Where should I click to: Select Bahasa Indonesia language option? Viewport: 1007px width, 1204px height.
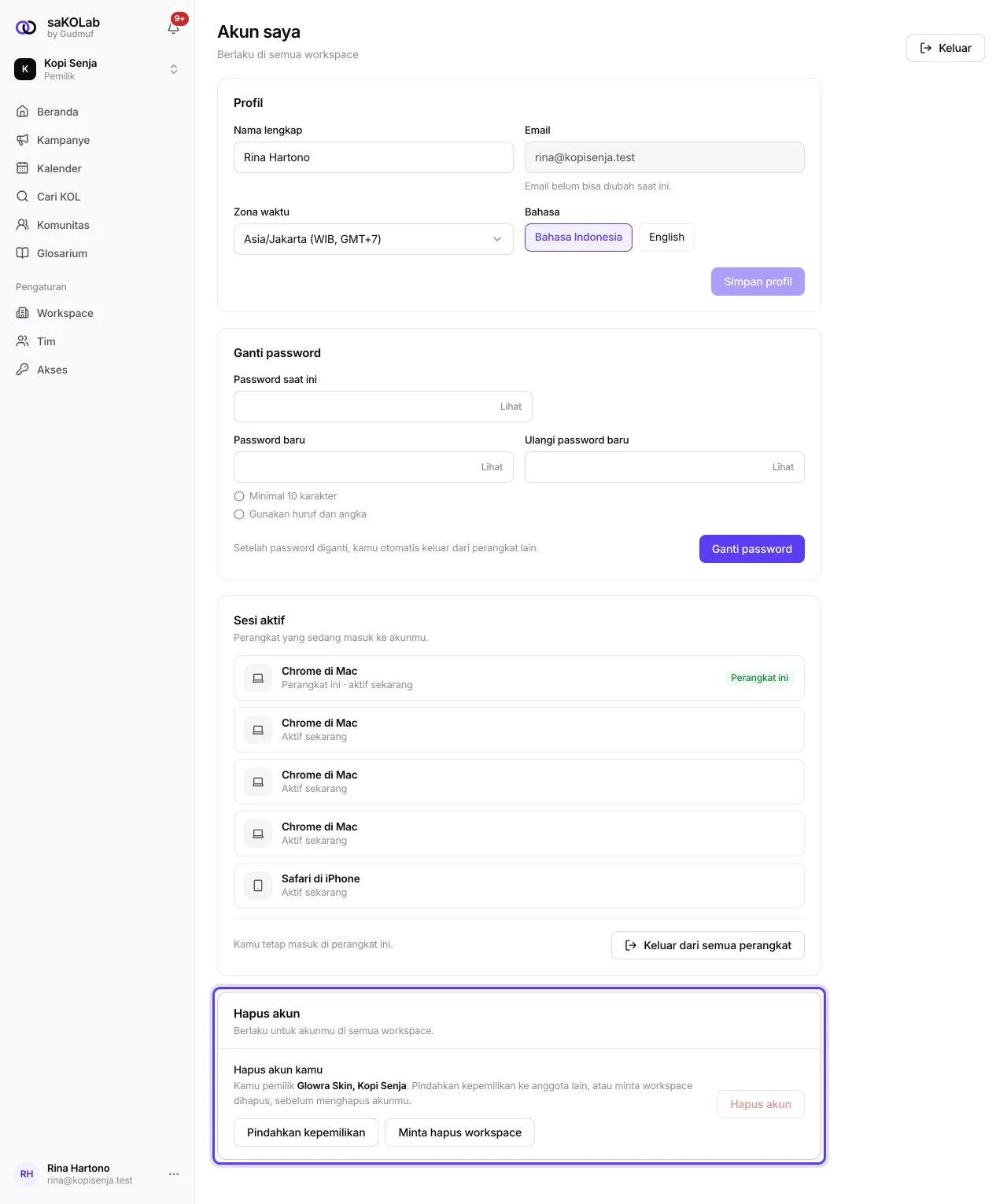pos(578,237)
